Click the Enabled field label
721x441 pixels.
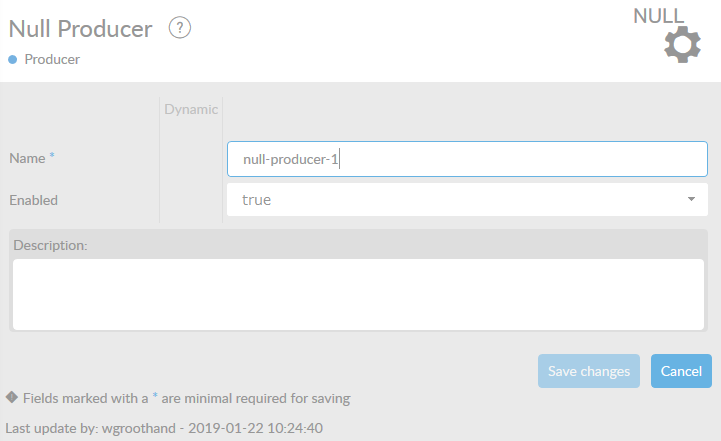[34, 200]
